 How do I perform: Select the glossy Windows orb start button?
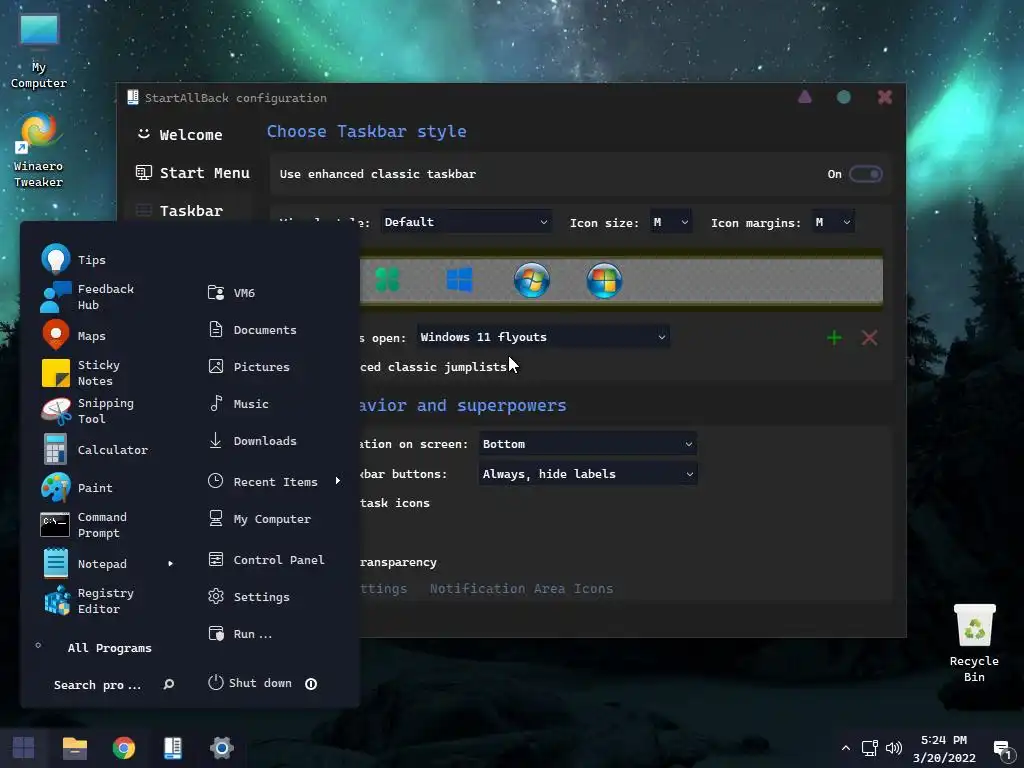tap(604, 281)
